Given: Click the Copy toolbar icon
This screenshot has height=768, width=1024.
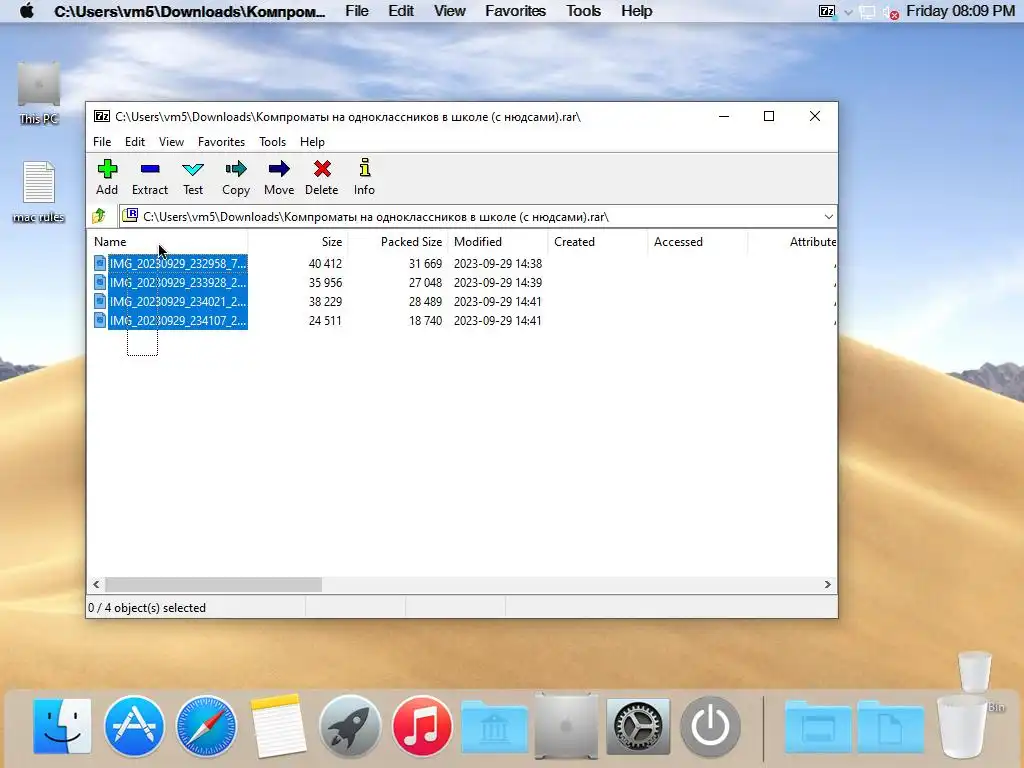Looking at the screenshot, I should tap(236, 169).
